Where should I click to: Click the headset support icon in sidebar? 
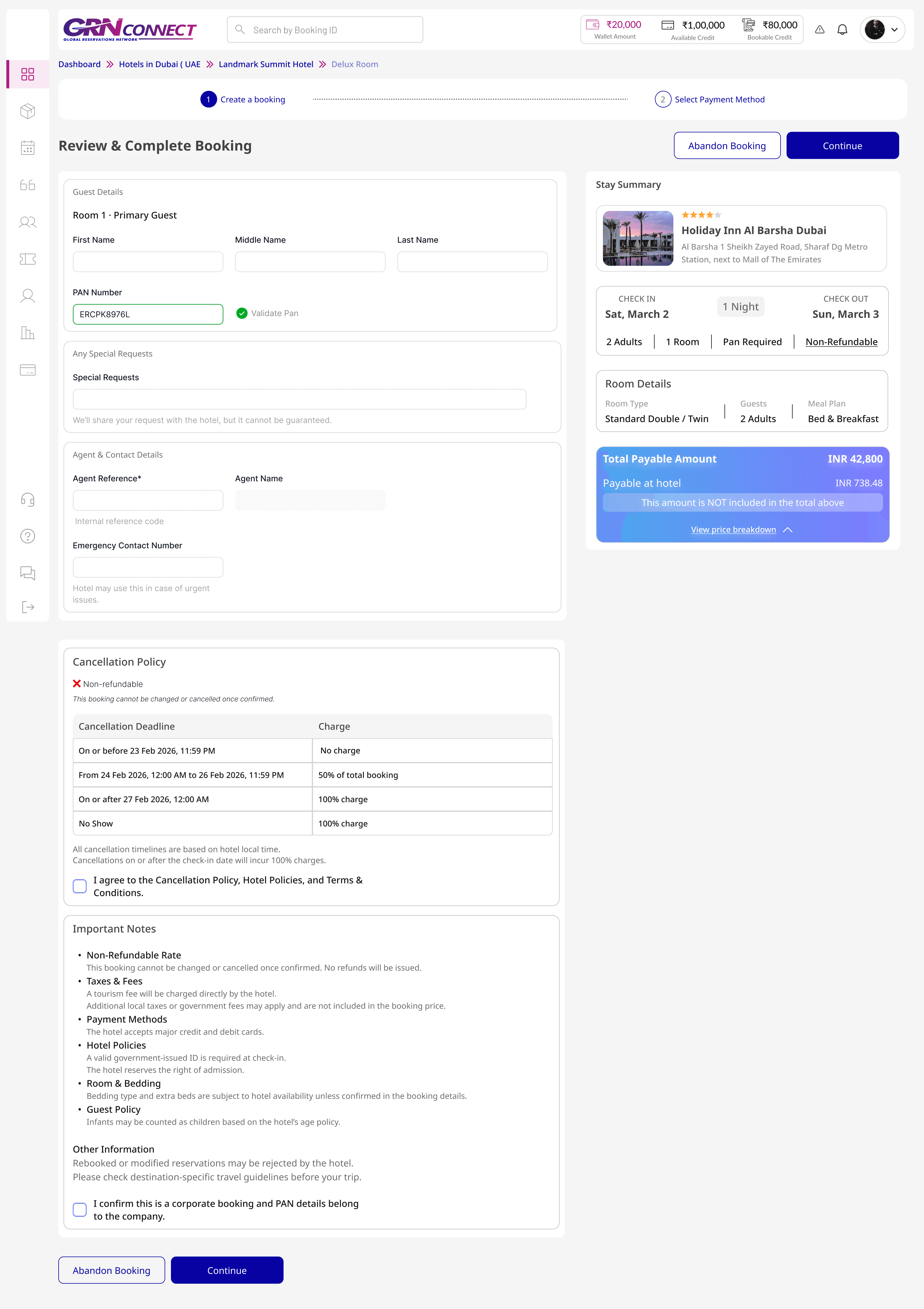tap(27, 500)
